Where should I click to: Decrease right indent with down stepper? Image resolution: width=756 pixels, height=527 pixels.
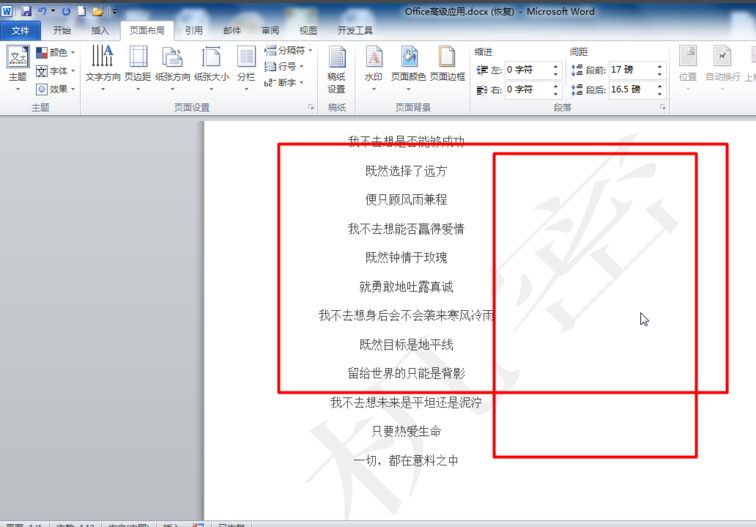click(x=556, y=94)
